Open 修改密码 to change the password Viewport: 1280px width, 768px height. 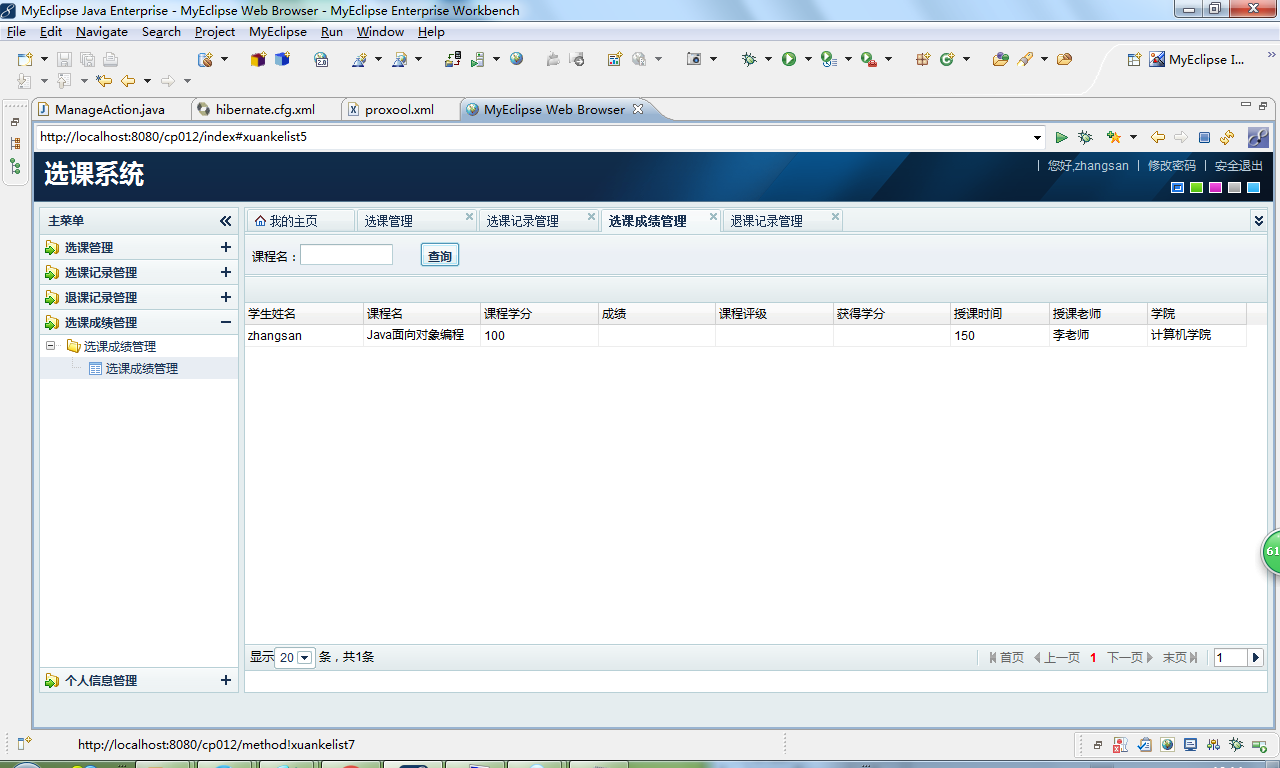pyautogui.click(x=1171, y=166)
